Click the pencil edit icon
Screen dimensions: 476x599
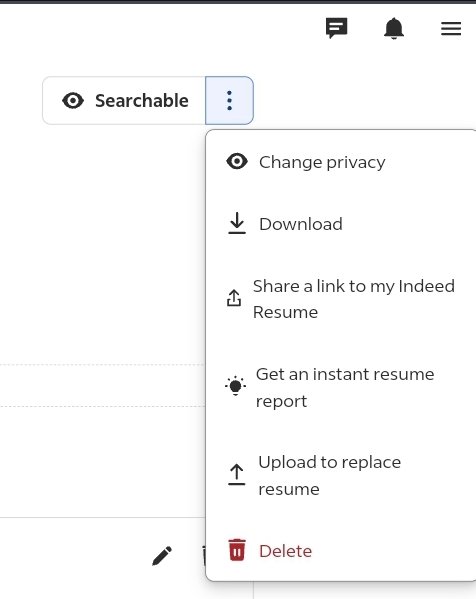(162, 555)
